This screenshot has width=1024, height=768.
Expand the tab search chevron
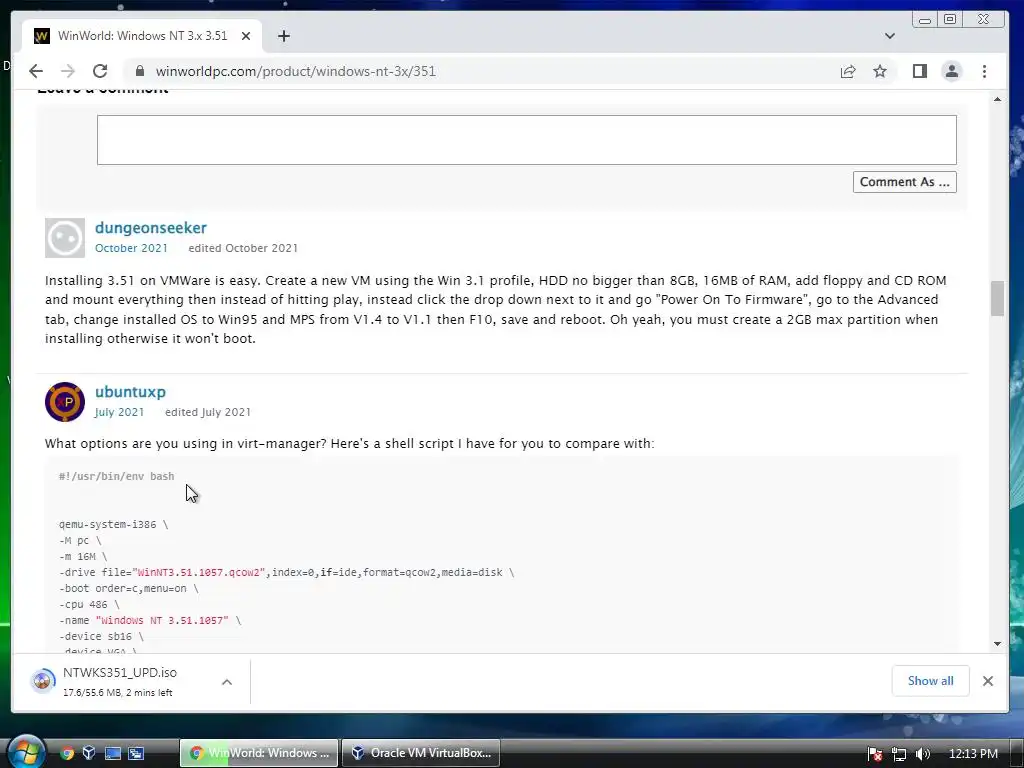[889, 36]
